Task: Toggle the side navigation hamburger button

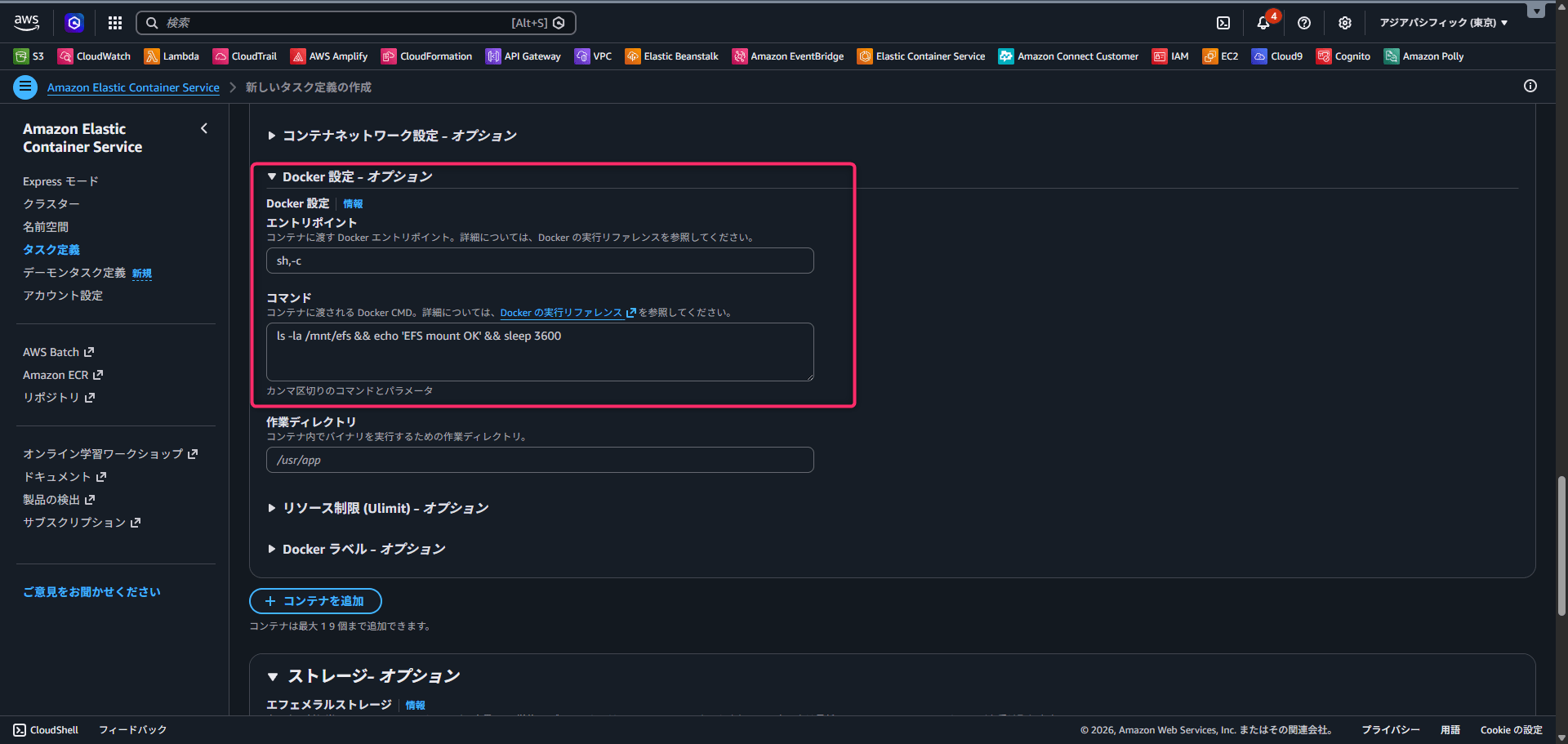Action: 25,87
